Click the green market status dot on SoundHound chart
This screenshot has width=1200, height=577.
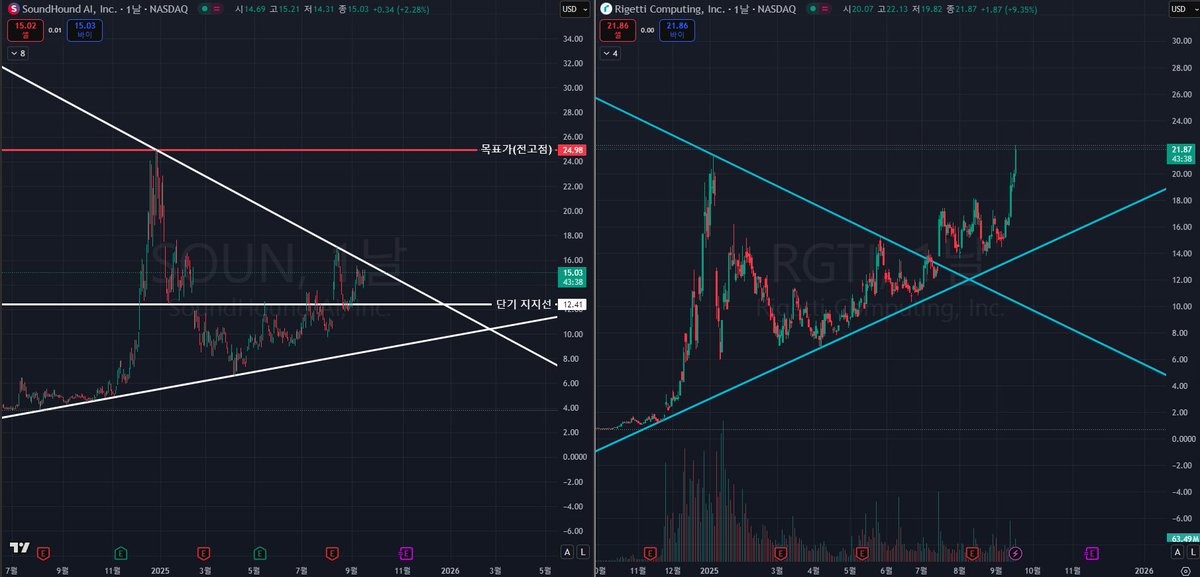click(x=206, y=9)
